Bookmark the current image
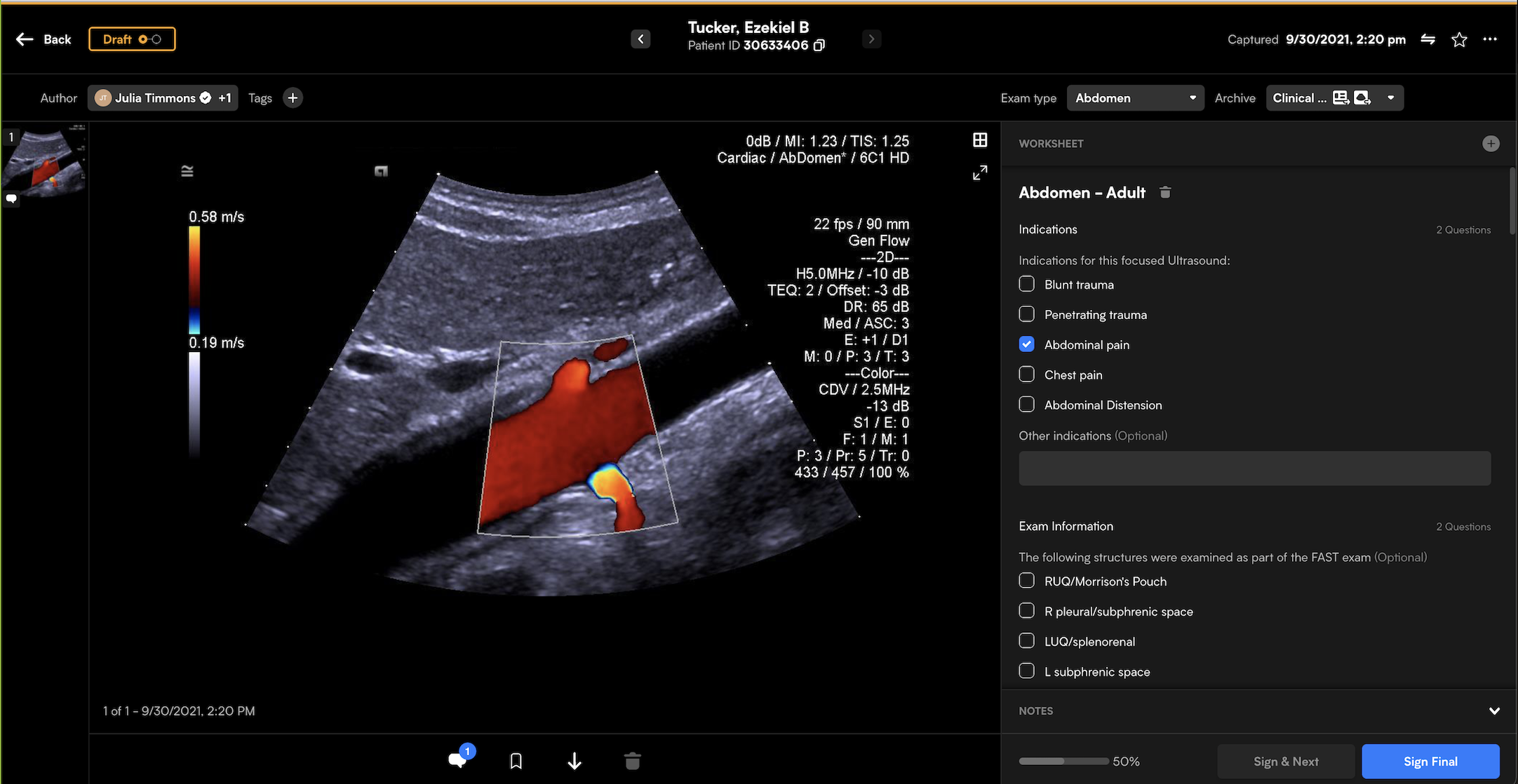 [x=516, y=761]
